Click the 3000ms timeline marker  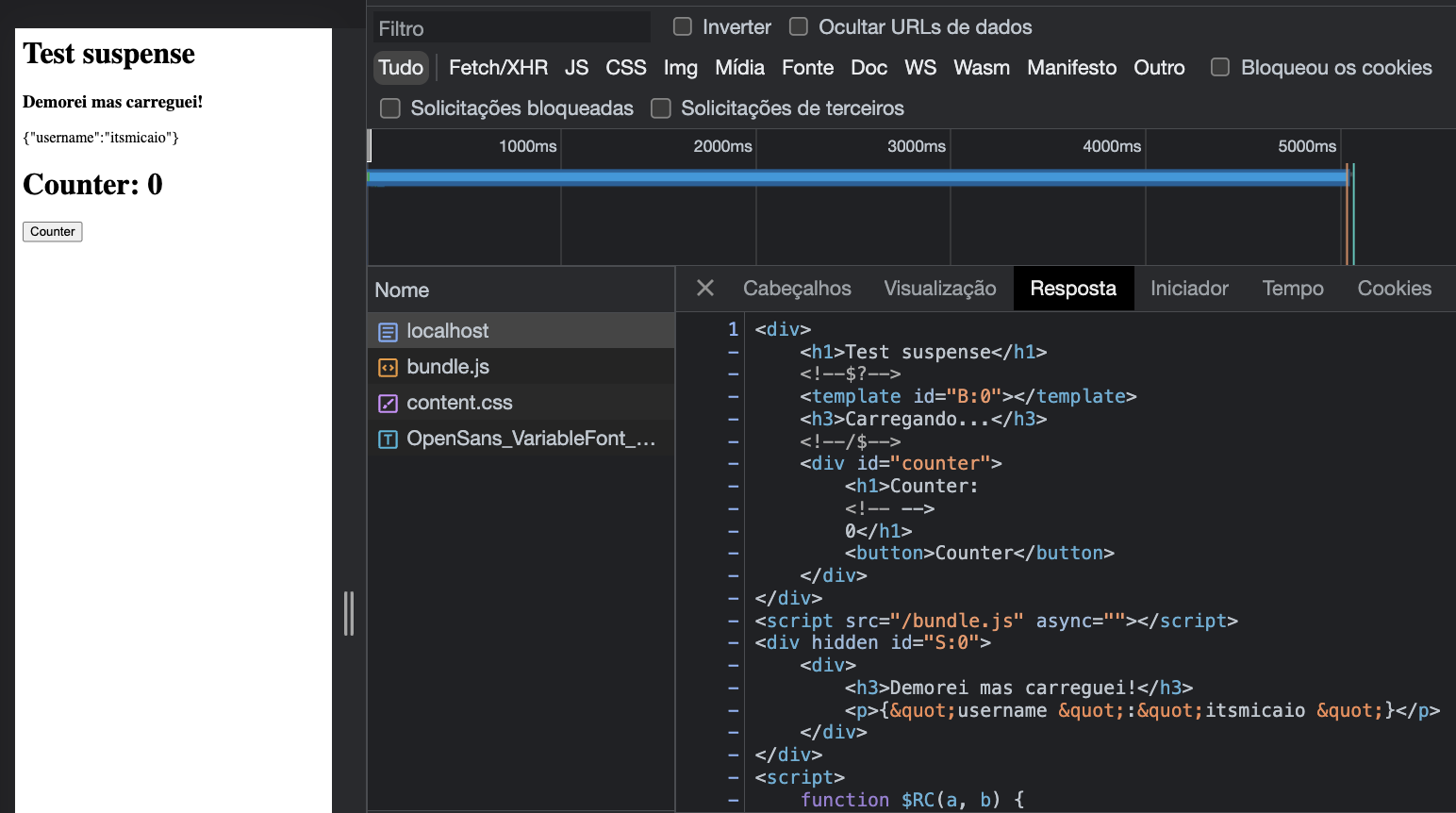coord(917,146)
